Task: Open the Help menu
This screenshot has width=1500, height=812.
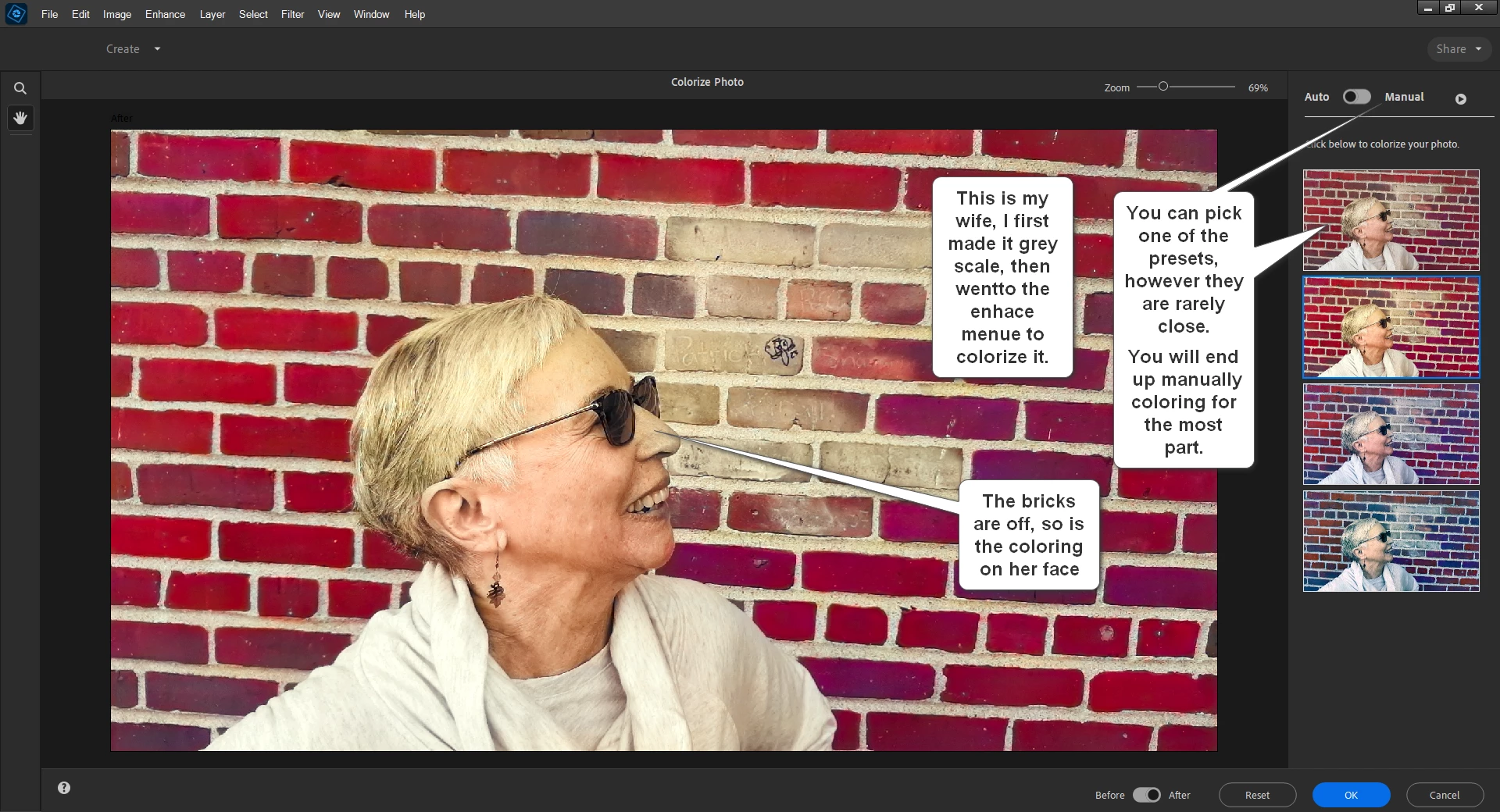Action: pyautogui.click(x=415, y=14)
